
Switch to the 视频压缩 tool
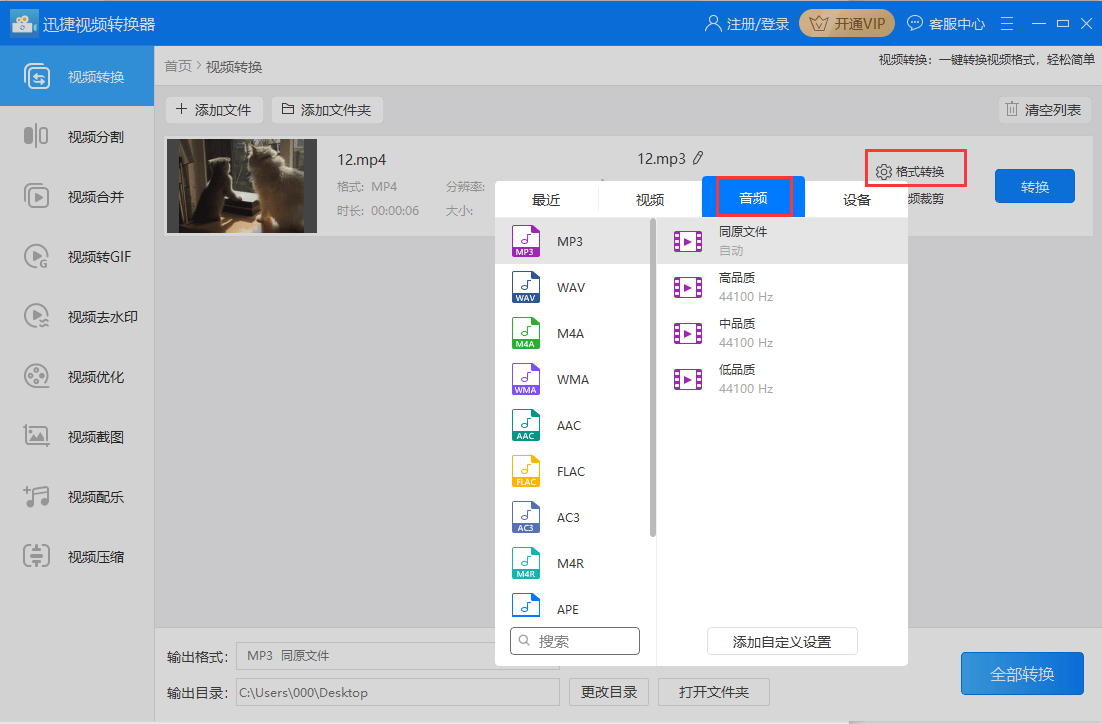[77, 556]
